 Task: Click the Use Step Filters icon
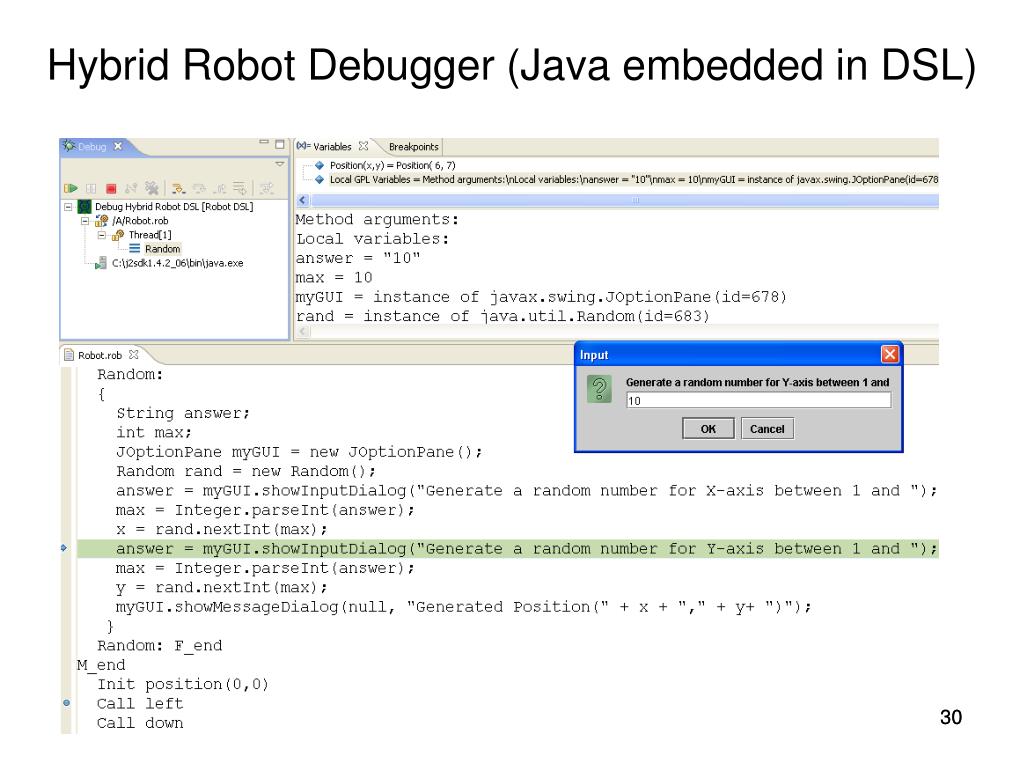(266, 189)
